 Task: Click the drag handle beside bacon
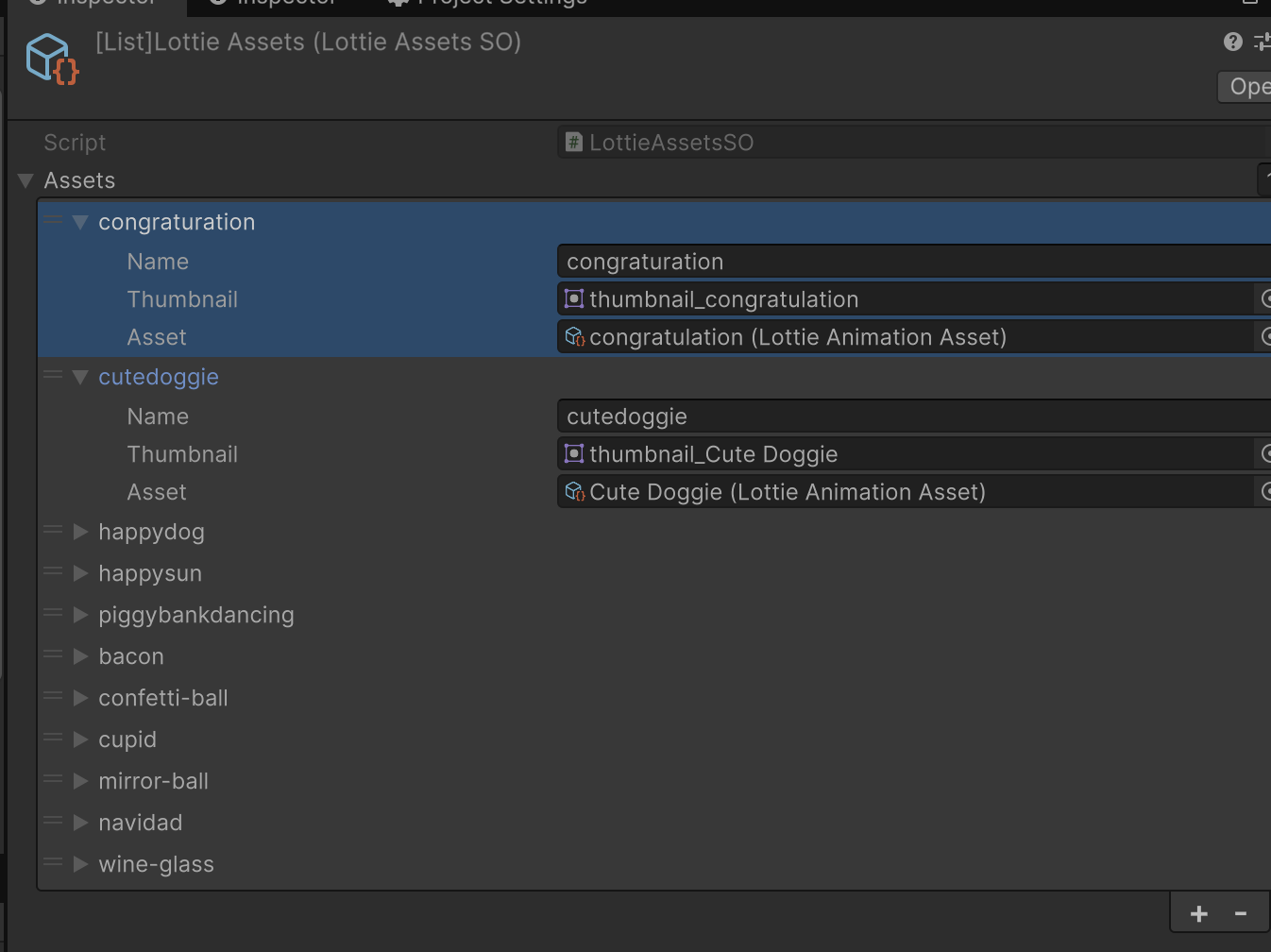pos(53,655)
